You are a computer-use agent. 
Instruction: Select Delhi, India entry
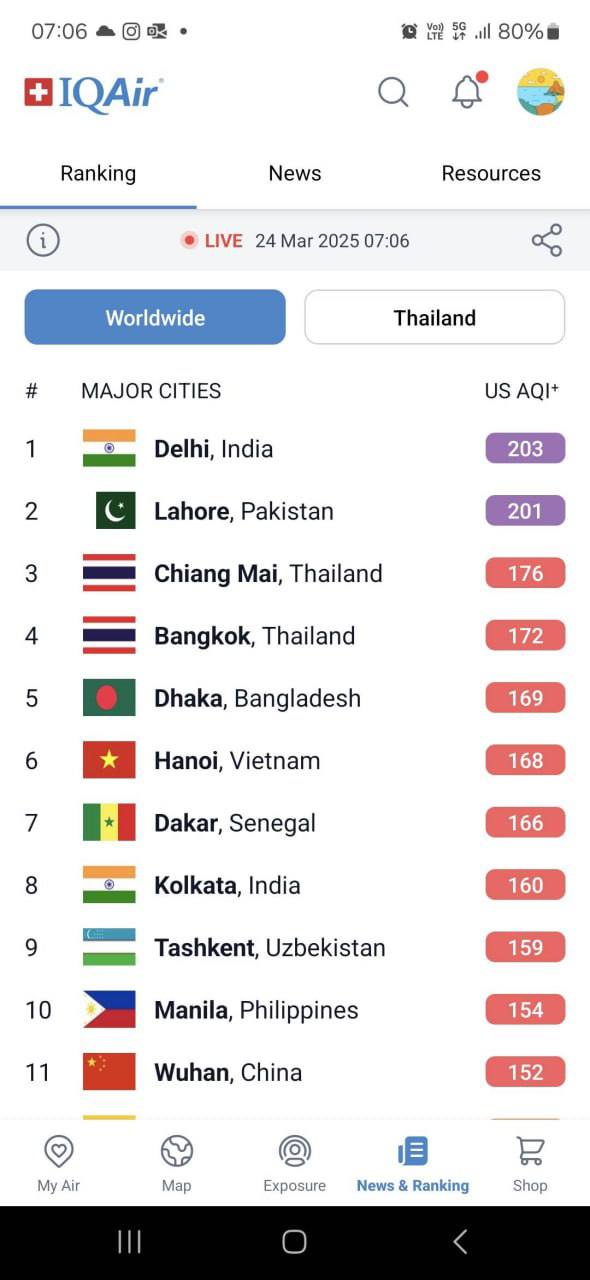(295, 448)
